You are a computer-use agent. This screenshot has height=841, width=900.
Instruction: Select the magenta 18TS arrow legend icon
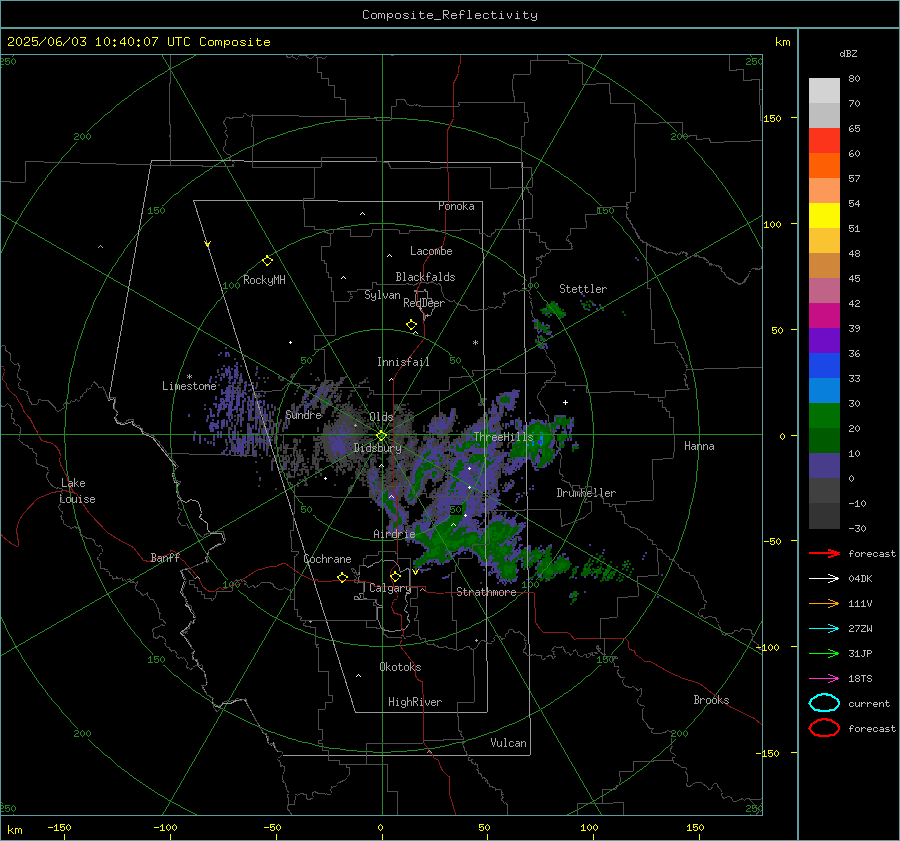(x=824, y=679)
